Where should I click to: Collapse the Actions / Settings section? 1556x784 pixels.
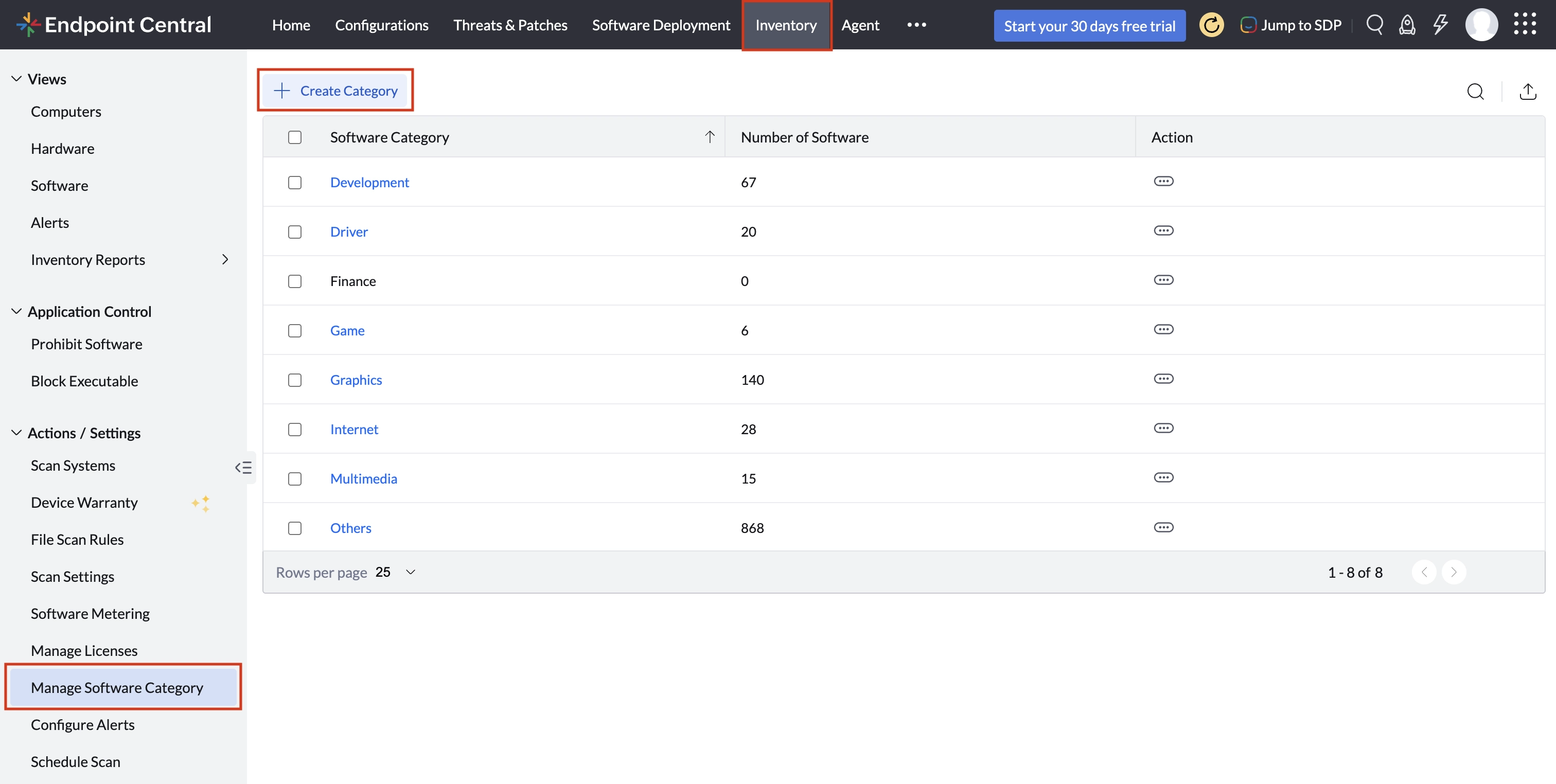pyautogui.click(x=16, y=433)
